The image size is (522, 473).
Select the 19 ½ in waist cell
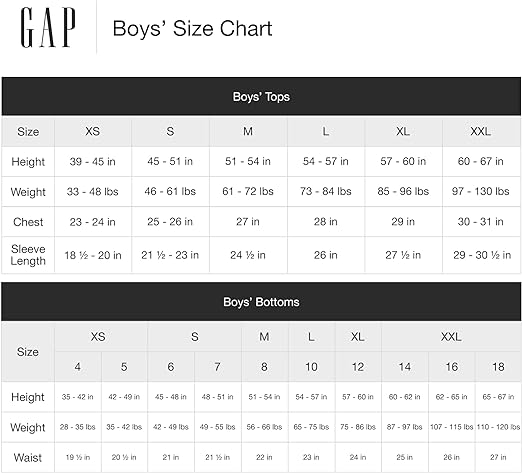tap(78, 457)
